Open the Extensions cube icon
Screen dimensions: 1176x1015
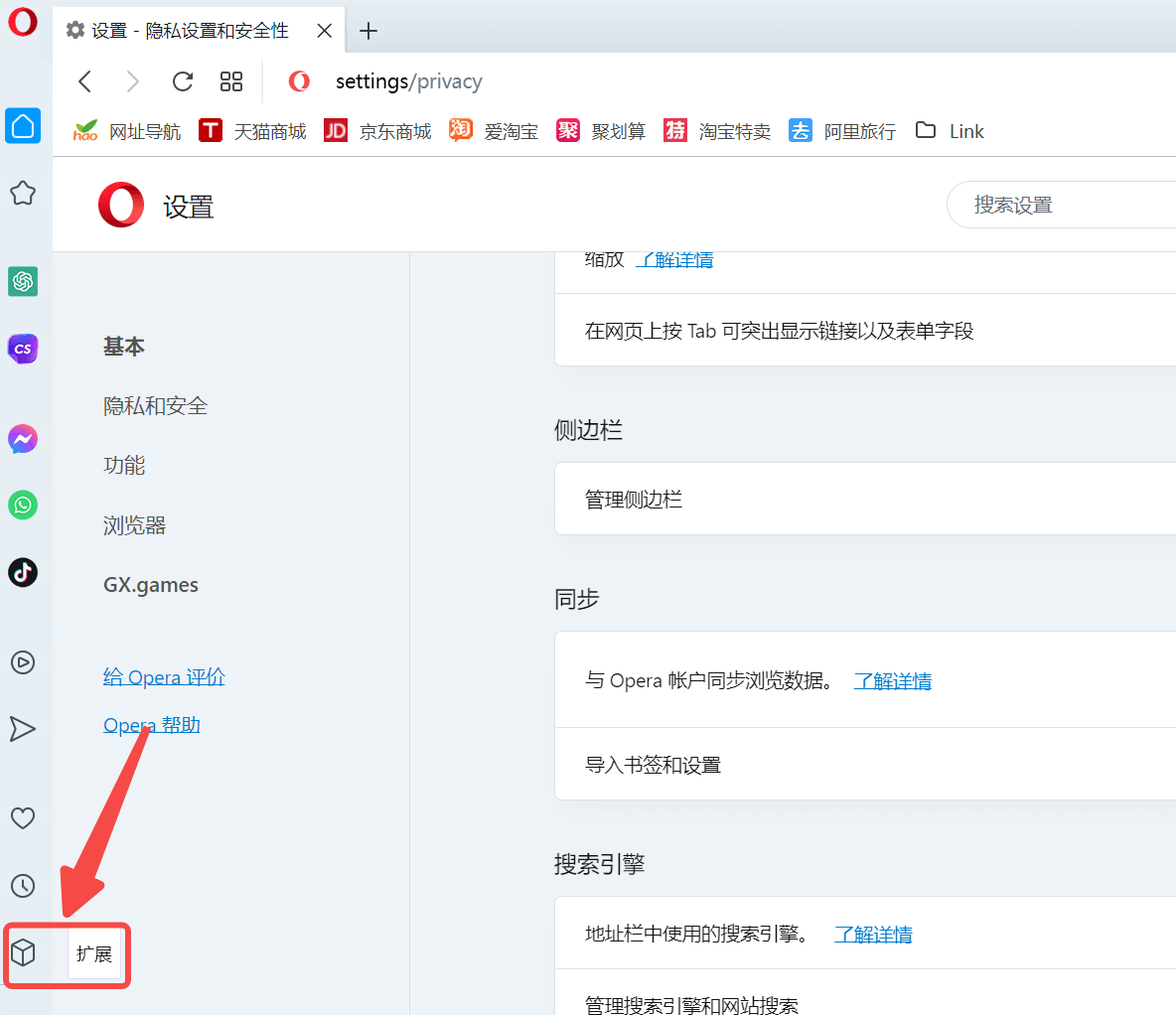[x=23, y=953]
